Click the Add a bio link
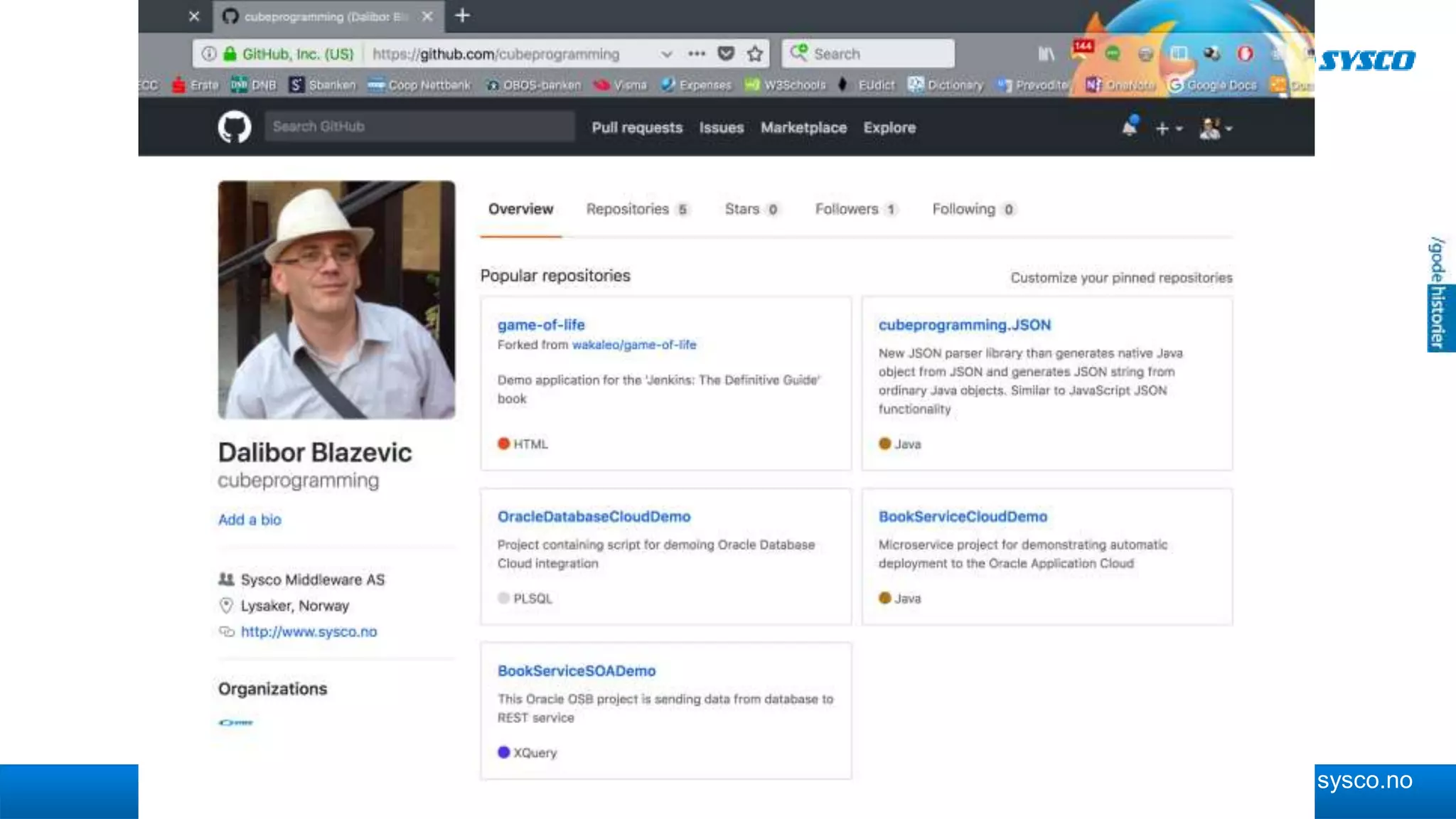The height and width of the screenshot is (819, 1456). point(250,520)
